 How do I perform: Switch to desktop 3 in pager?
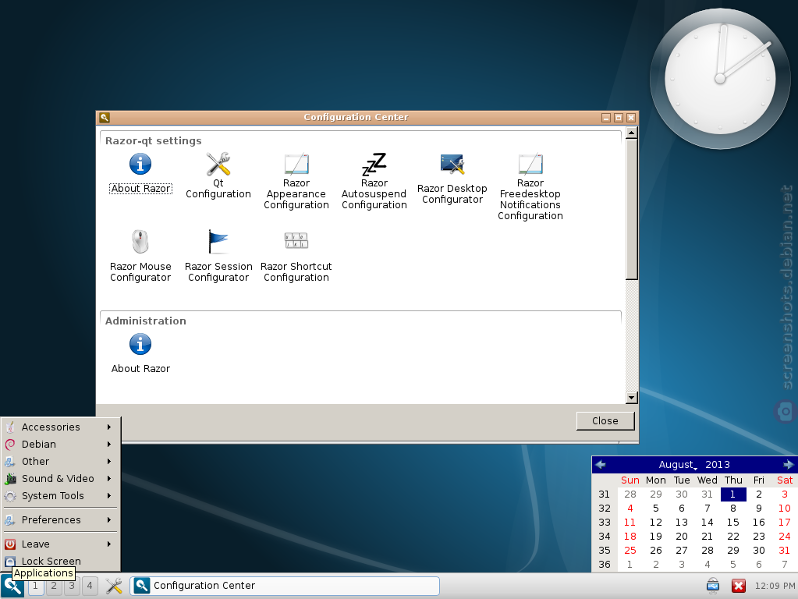click(72, 586)
